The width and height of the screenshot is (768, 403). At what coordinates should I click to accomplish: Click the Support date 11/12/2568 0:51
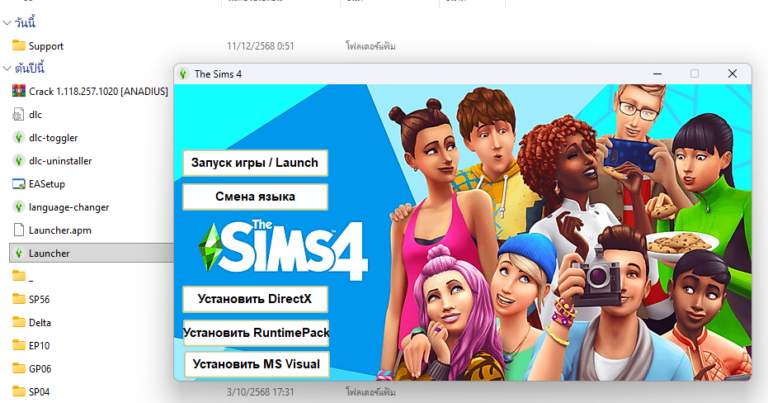point(261,47)
